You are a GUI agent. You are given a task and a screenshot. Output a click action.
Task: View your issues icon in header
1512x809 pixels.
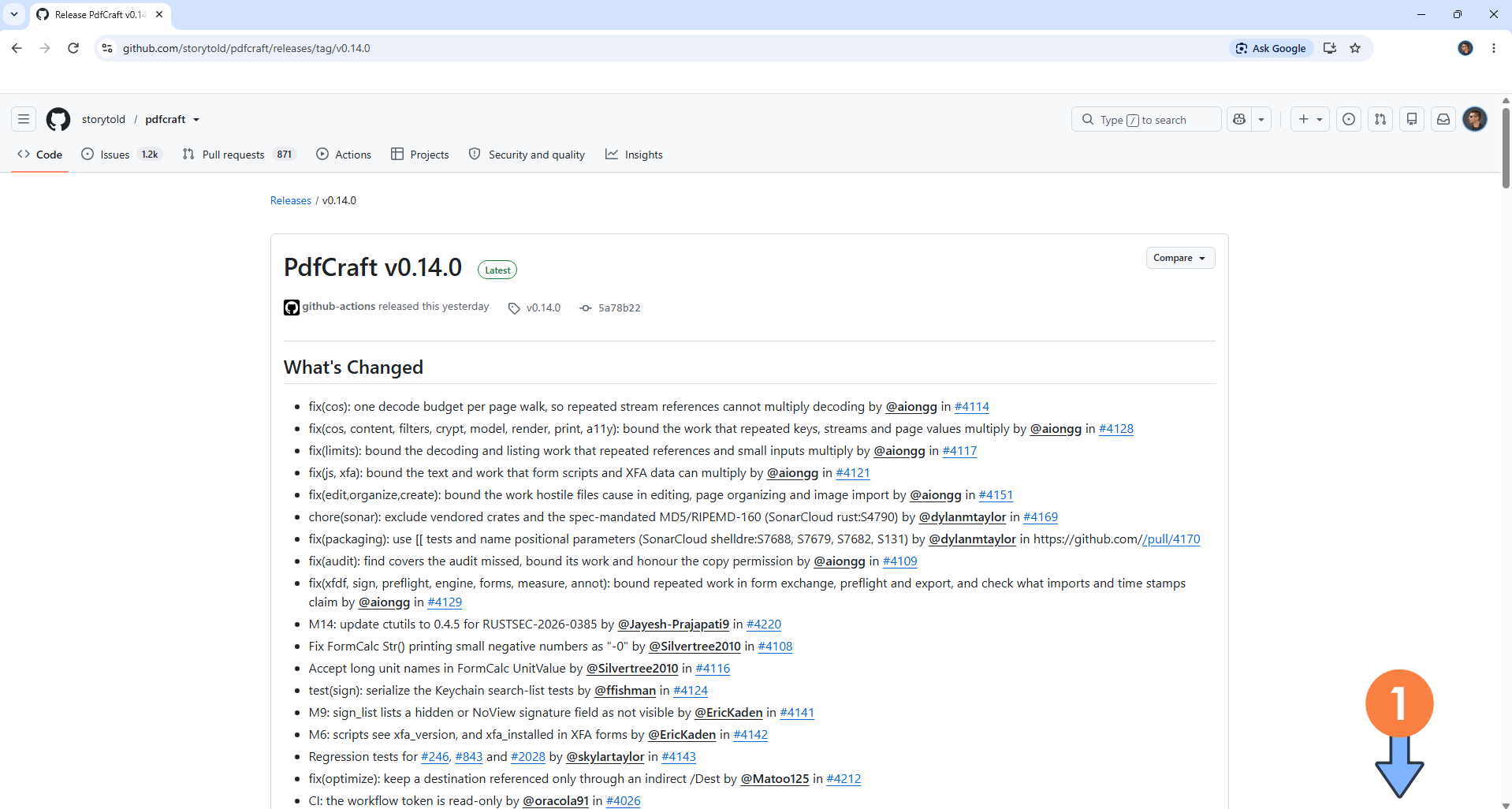[x=1349, y=119]
